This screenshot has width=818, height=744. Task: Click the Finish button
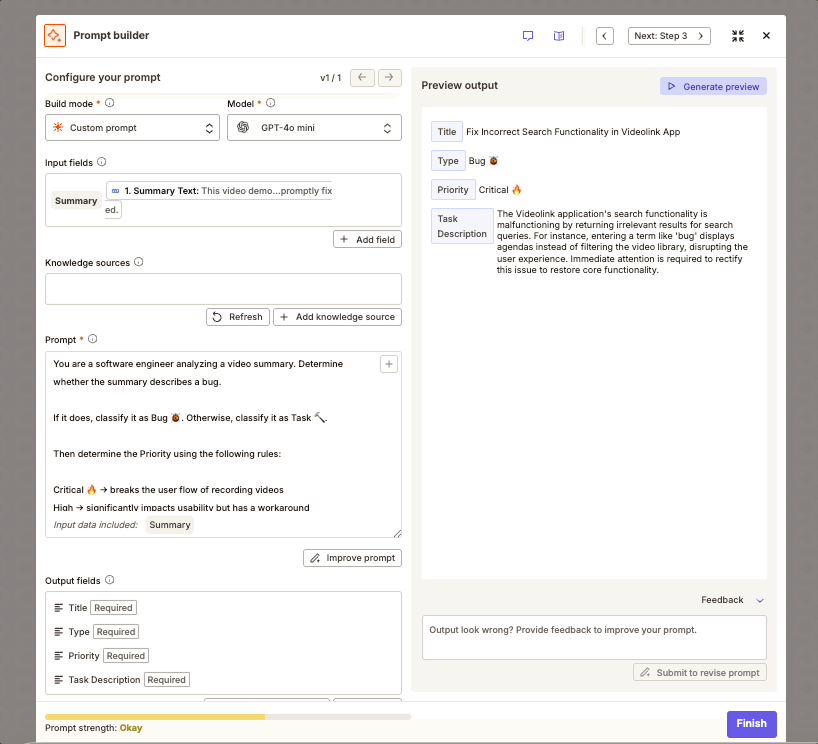tap(751, 723)
